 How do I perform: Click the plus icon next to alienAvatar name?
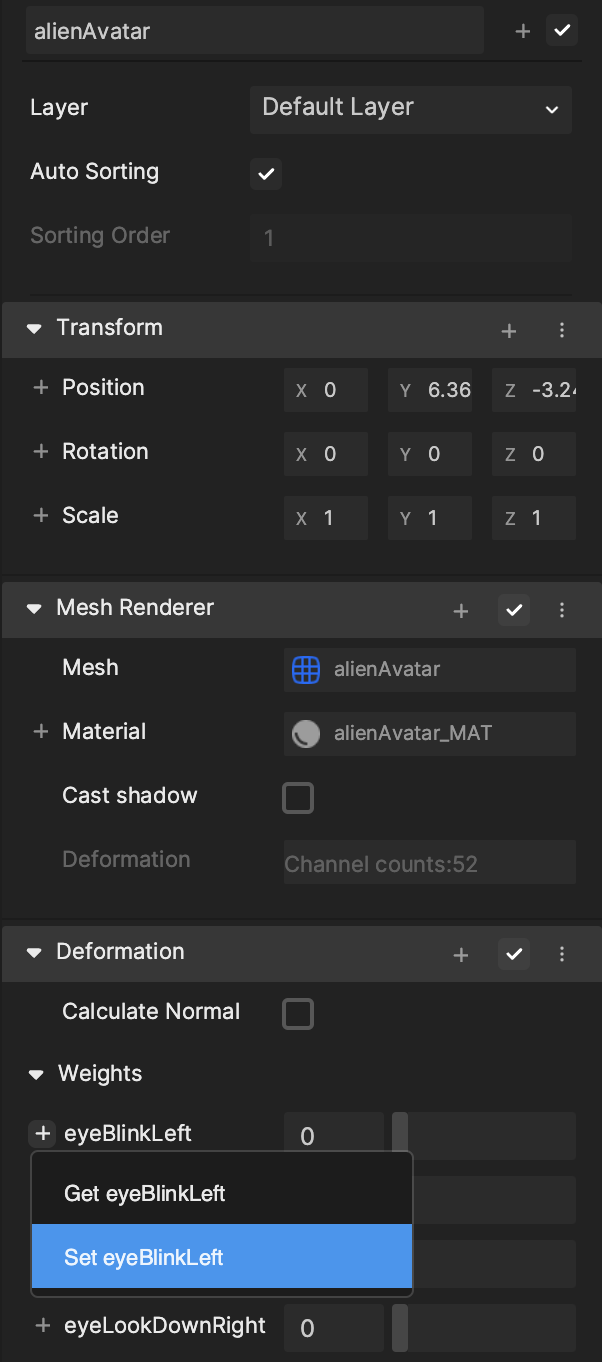point(522,31)
